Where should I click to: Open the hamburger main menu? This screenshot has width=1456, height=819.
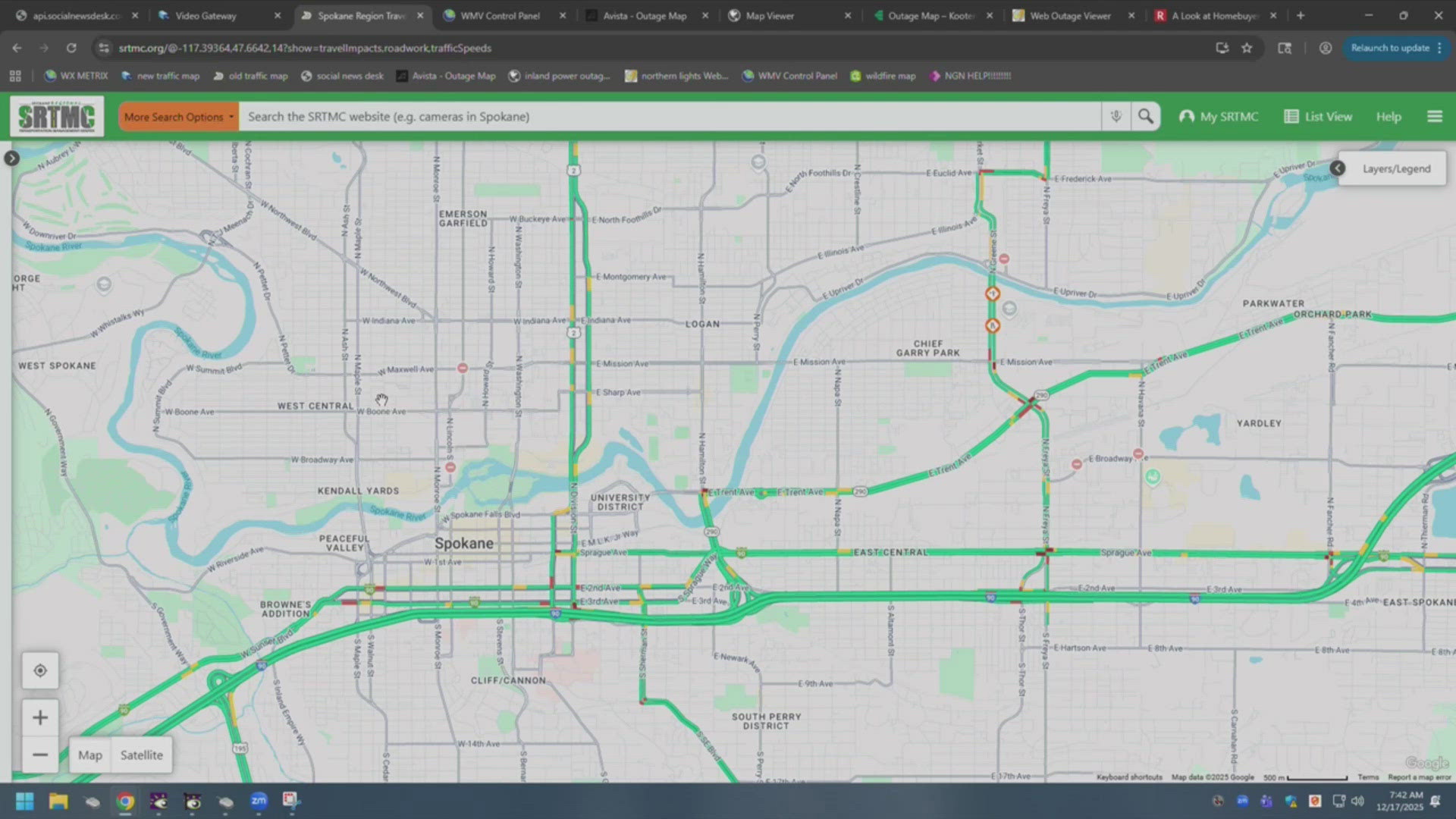pos(1435,117)
